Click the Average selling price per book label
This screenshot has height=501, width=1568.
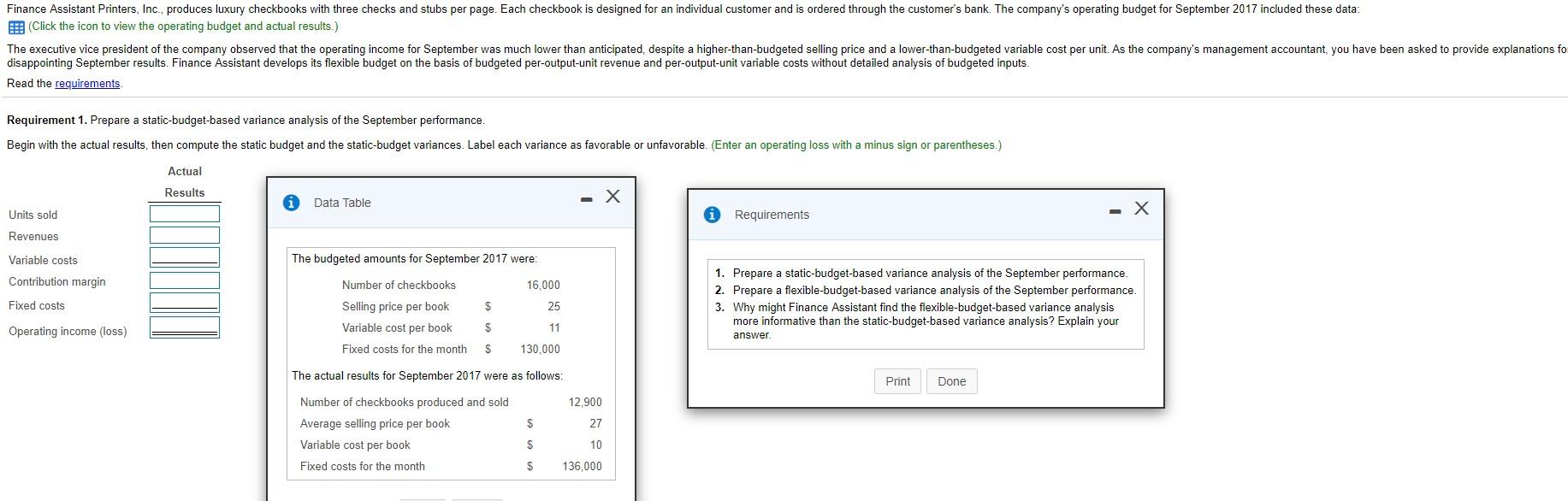tap(375, 423)
